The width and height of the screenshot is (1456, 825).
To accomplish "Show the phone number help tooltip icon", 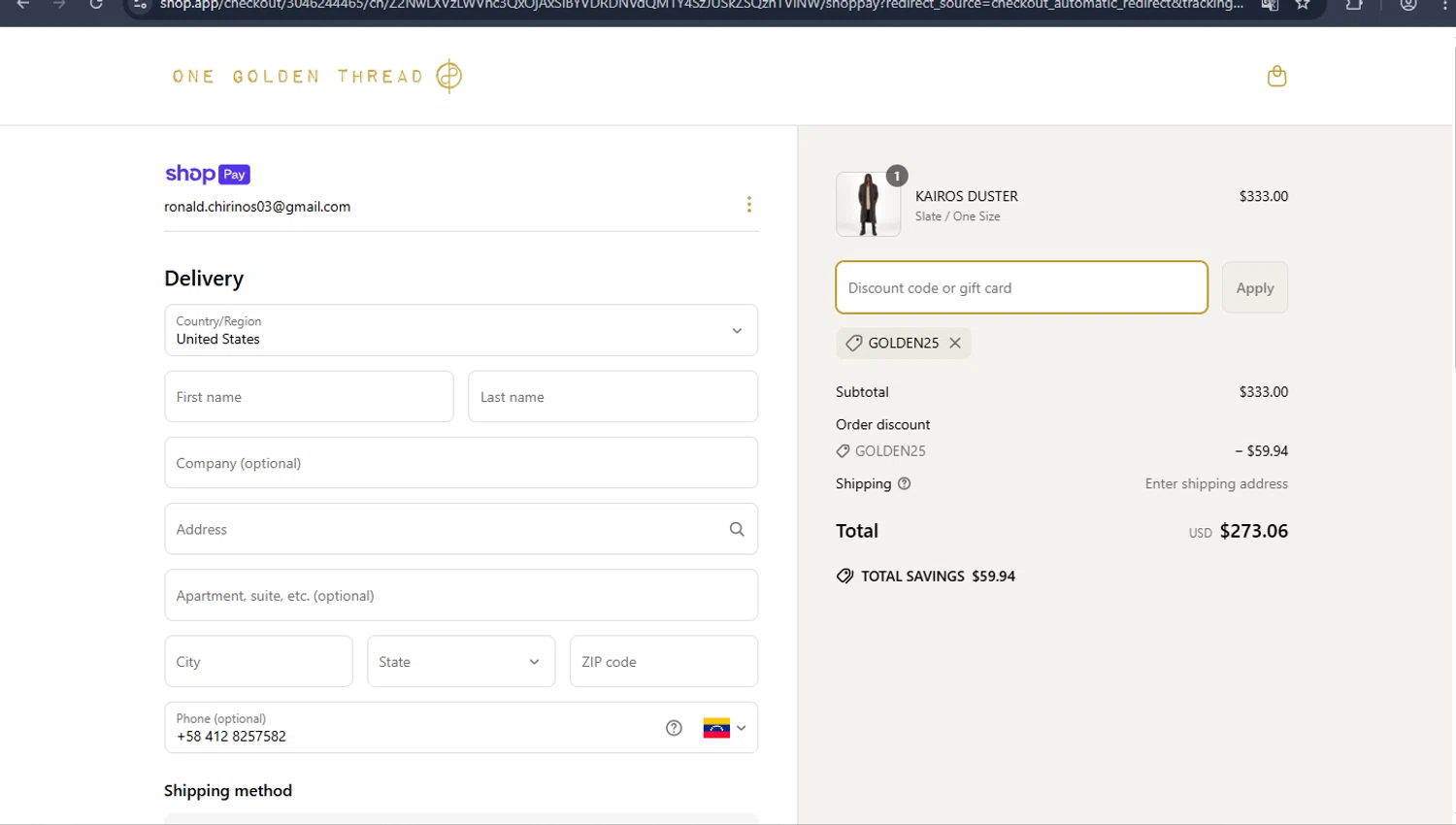I will point(674,728).
